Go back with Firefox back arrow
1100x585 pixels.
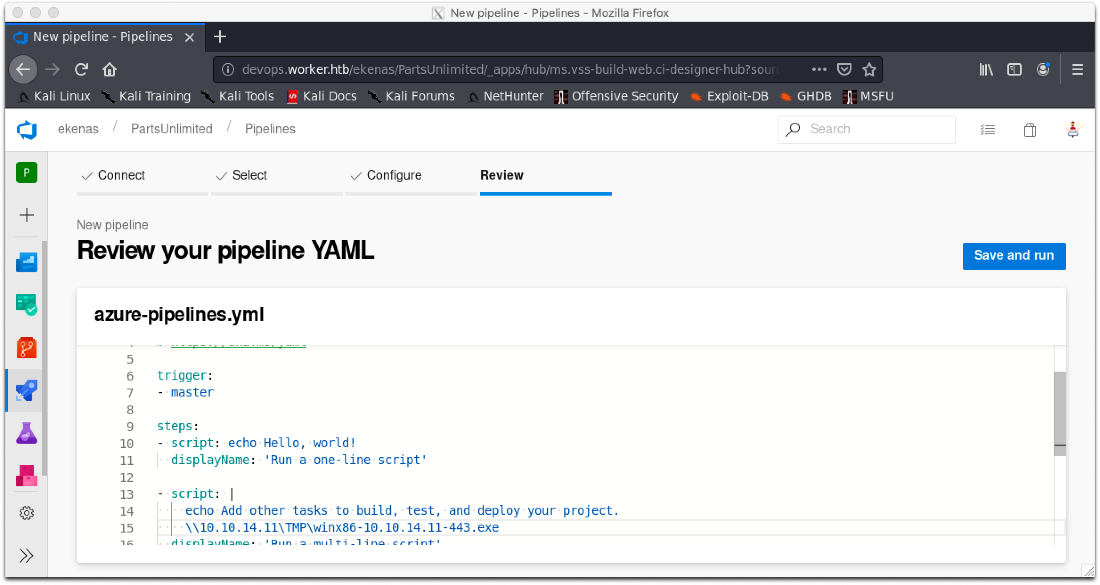(23, 69)
